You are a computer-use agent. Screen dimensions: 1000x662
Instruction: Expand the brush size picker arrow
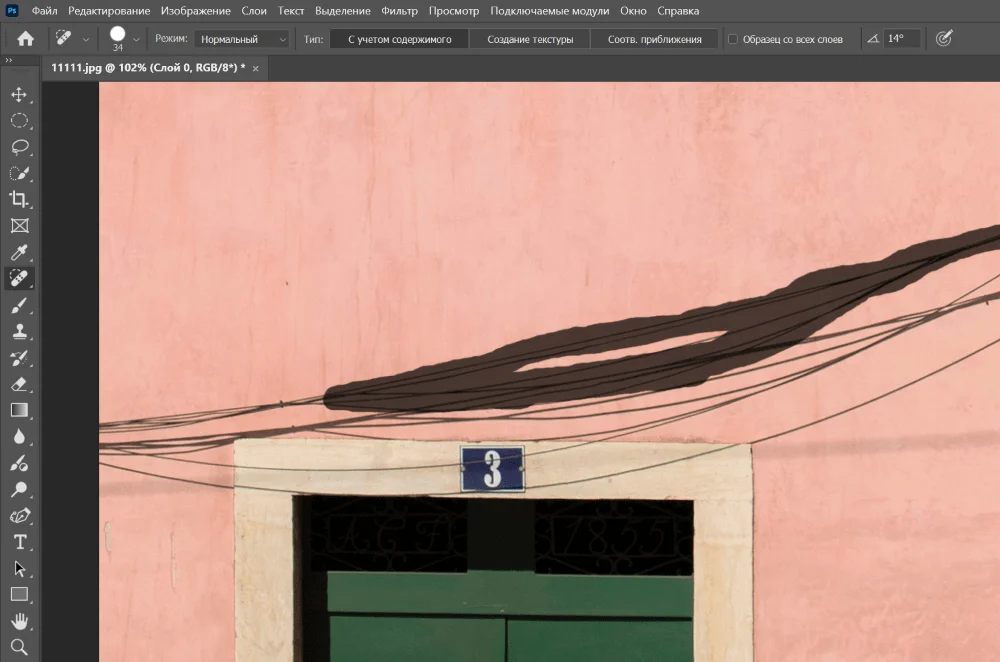point(136,39)
